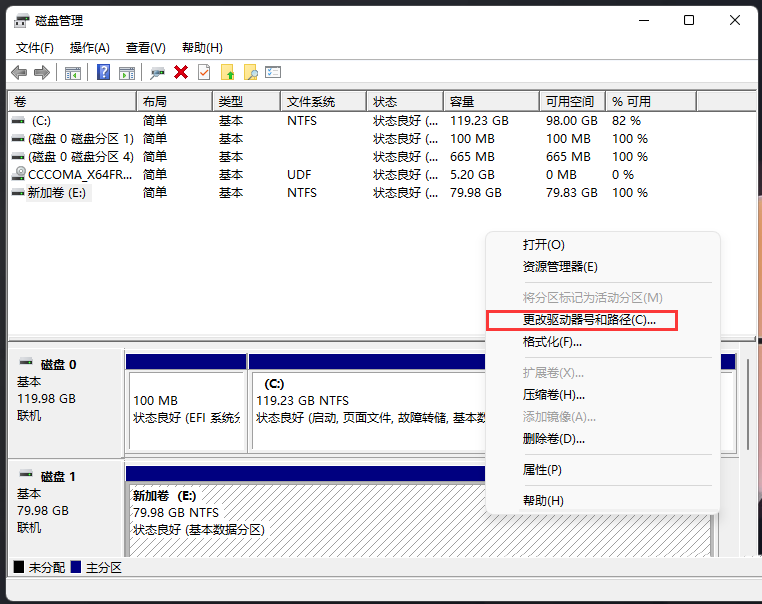Viewport: 762px width, 604px height.
Task: Click the red X delete icon
Action: tap(181, 72)
